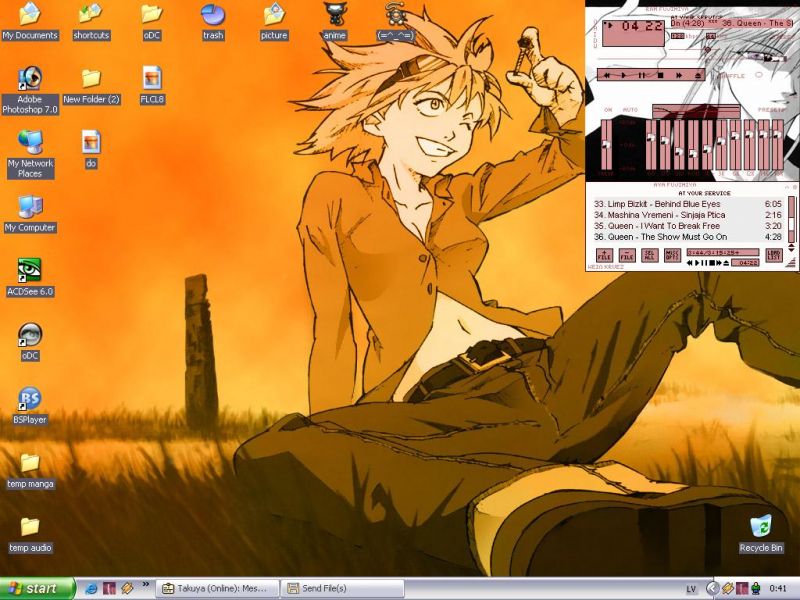Viewport: 800px width, 600px height.
Task: Click Winamp volume slider knob
Action: click(707, 50)
